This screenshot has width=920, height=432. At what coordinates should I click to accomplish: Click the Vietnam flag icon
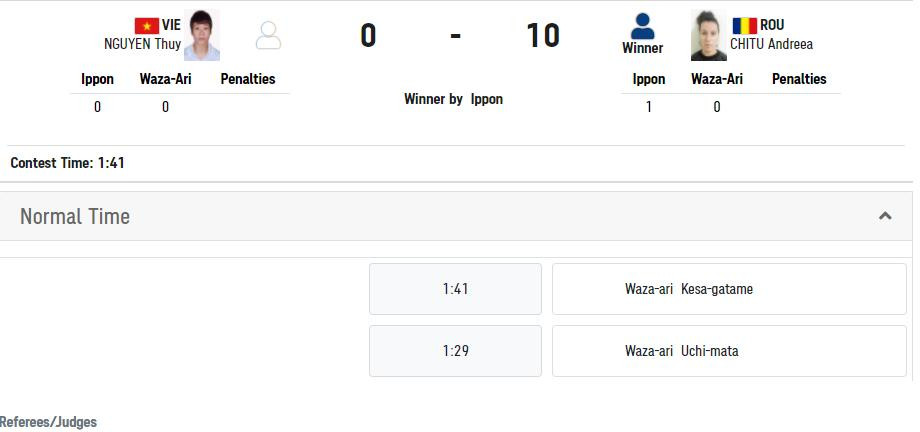click(146, 26)
